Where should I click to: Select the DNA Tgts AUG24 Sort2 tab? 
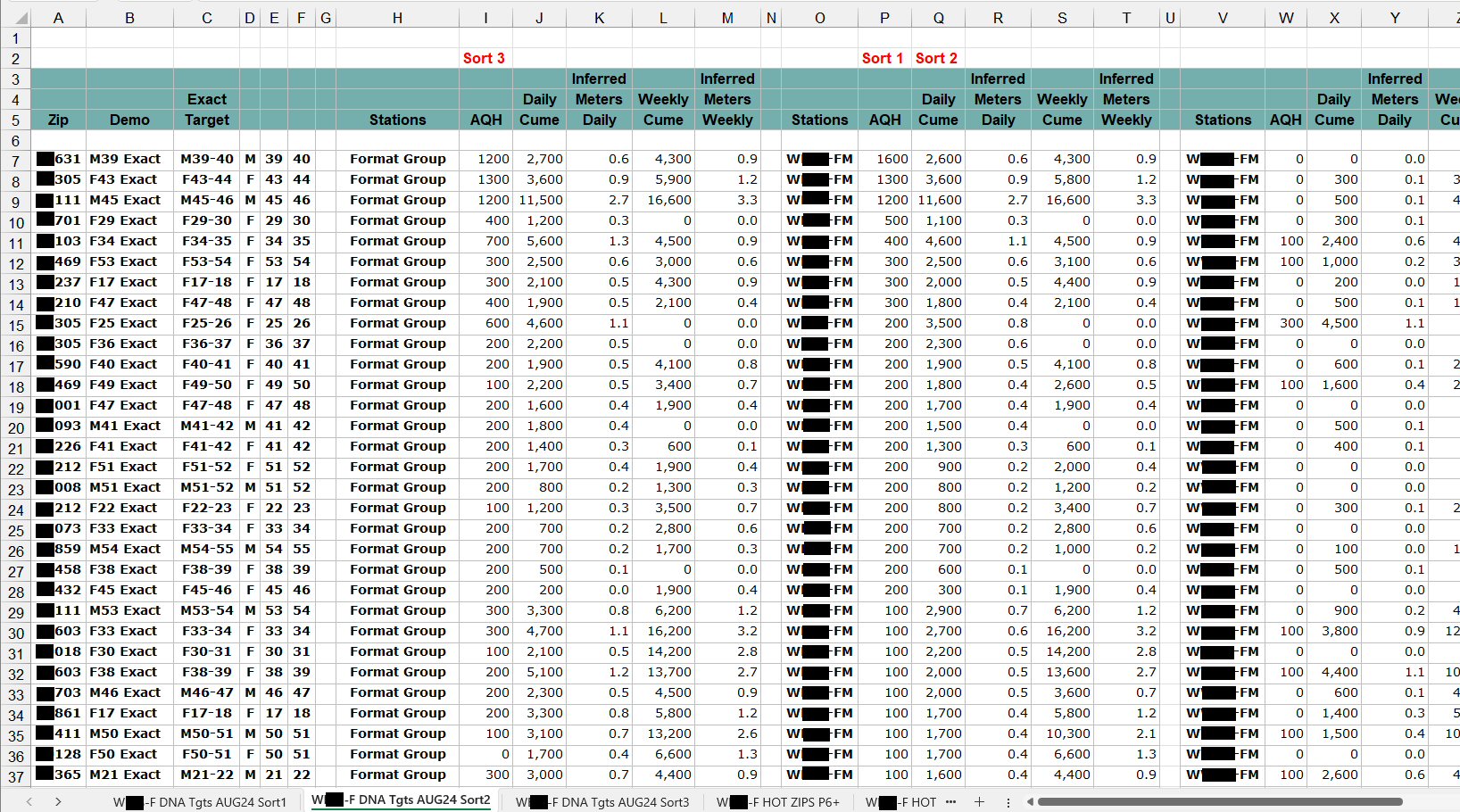(x=401, y=800)
